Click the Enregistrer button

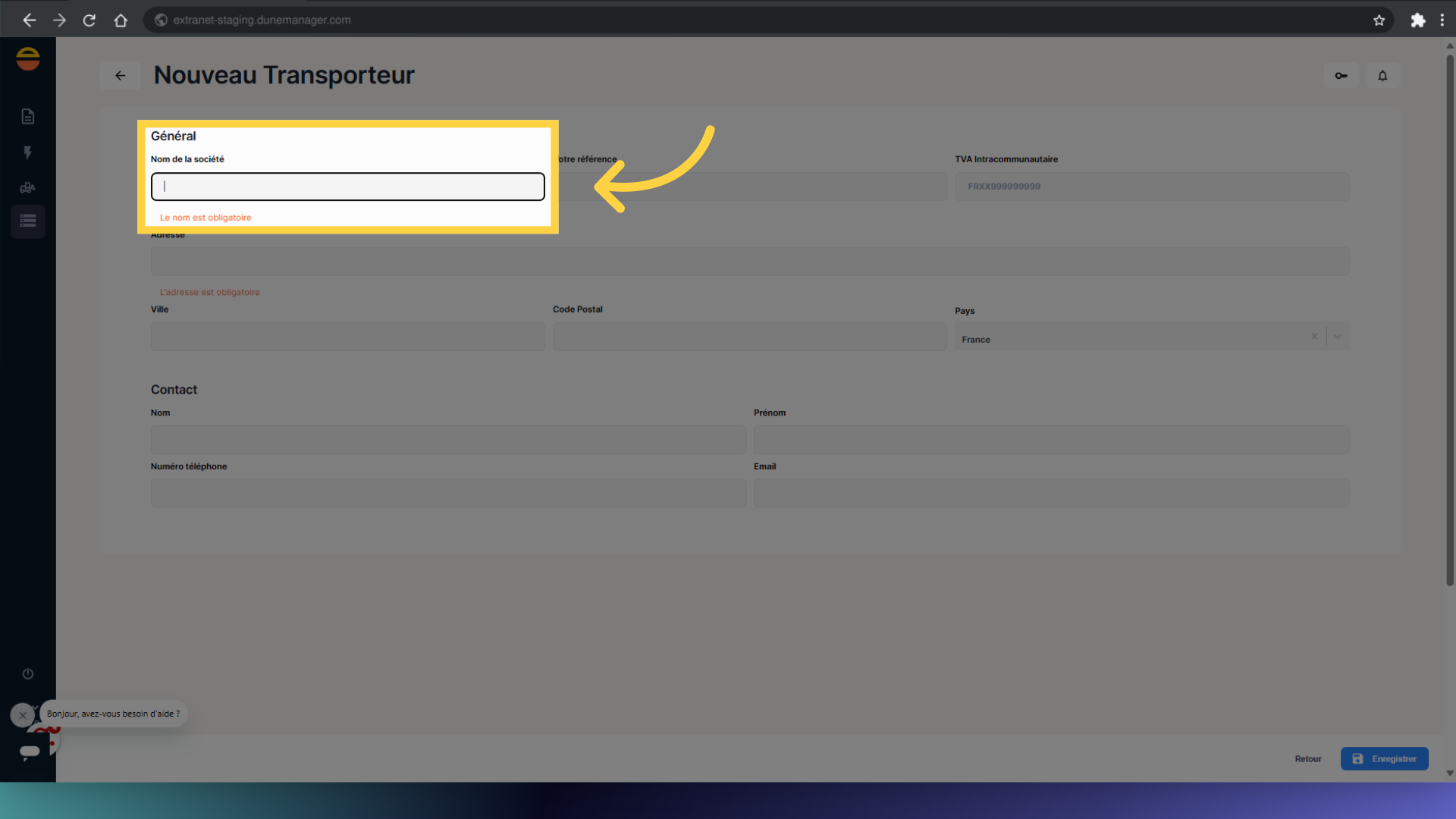pos(1384,758)
